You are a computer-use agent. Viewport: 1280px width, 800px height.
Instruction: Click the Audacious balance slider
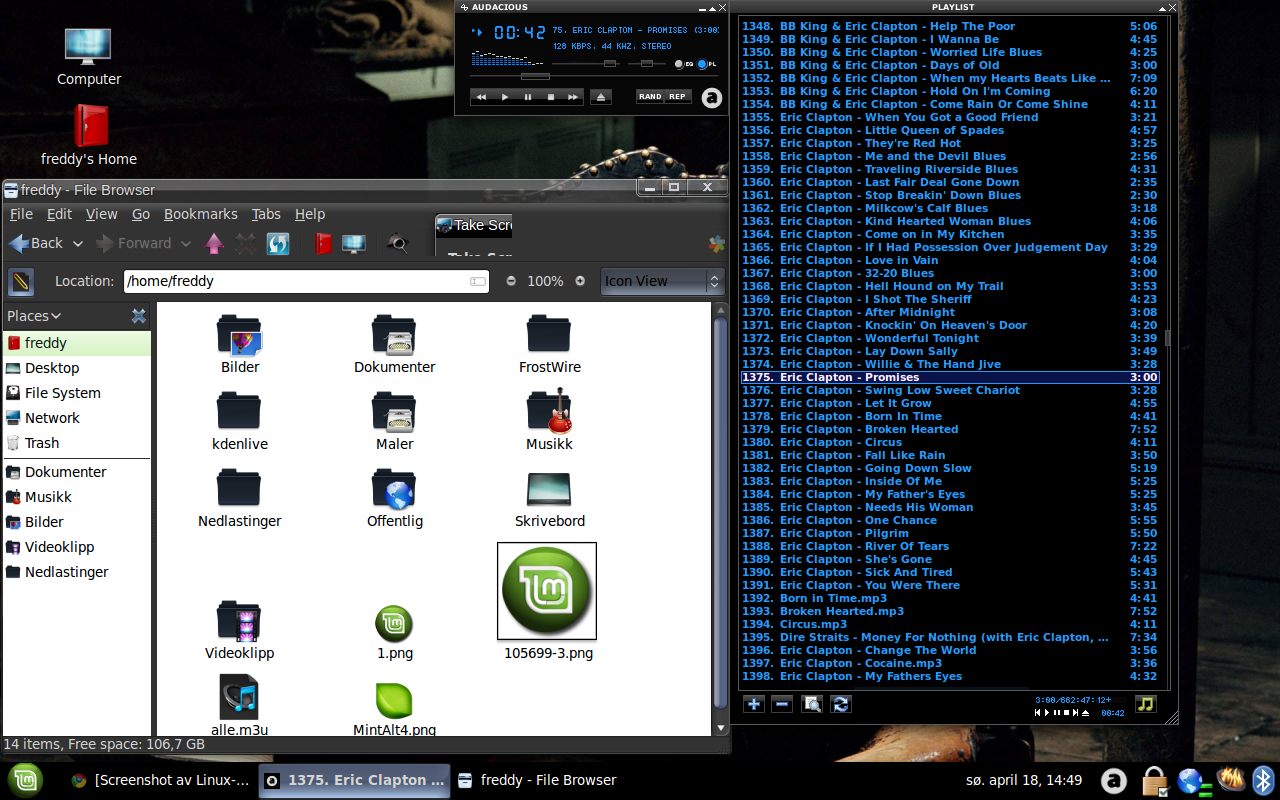648,64
